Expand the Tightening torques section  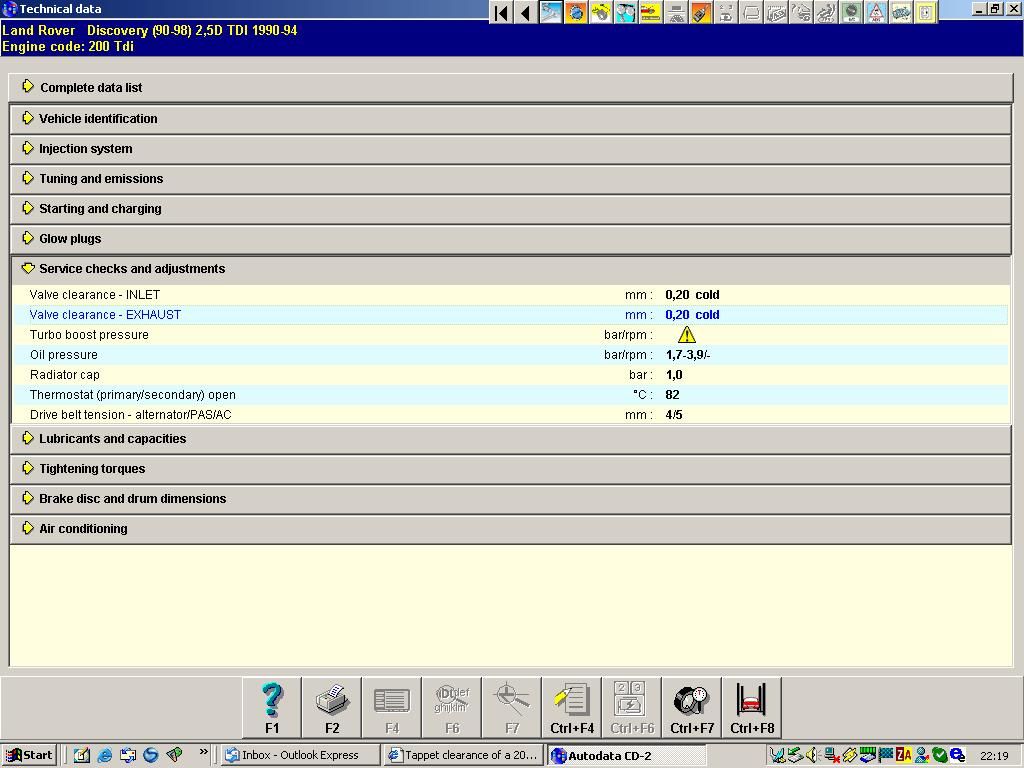[511, 469]
